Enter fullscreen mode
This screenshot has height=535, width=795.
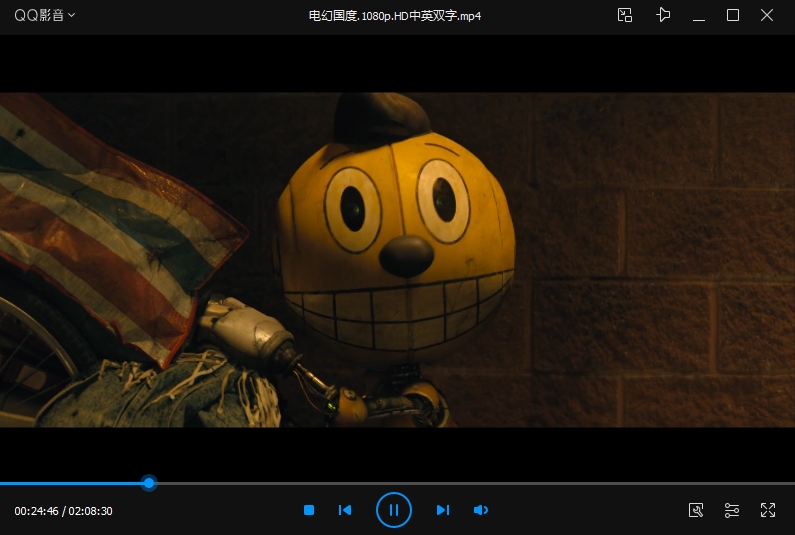pos(768,510)
